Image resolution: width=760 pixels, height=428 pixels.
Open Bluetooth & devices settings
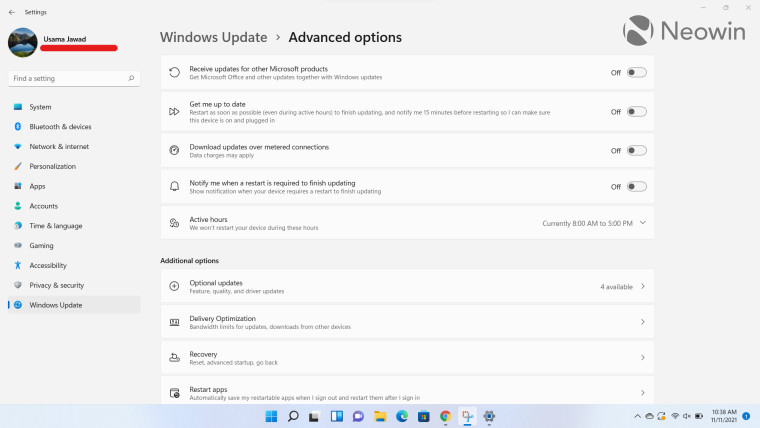point(74,127)
